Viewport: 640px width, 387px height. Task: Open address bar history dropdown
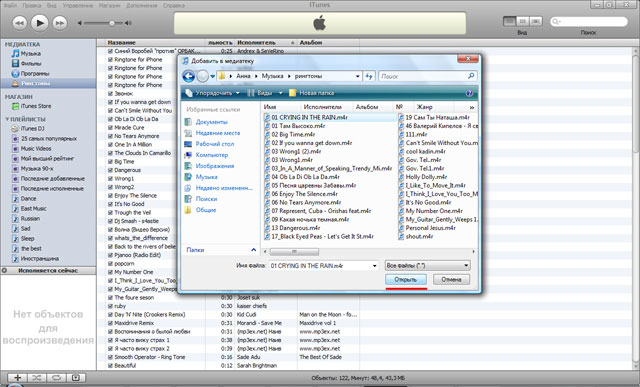pos(358,76)
